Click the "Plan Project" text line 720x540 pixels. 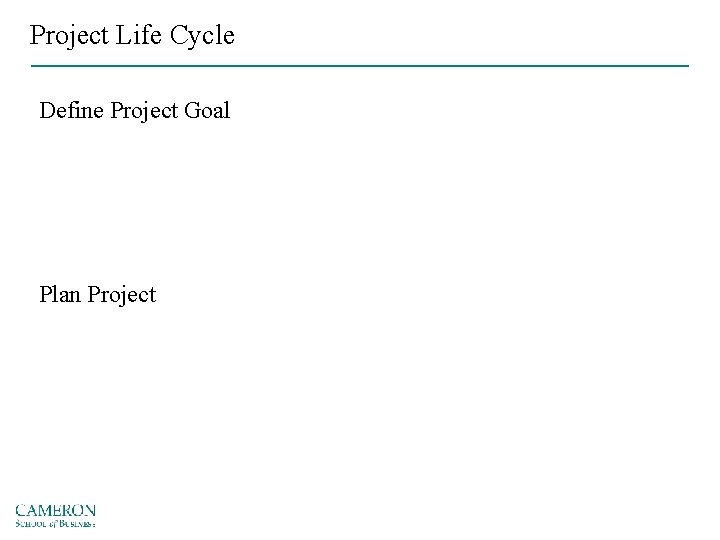coord(97,295)
